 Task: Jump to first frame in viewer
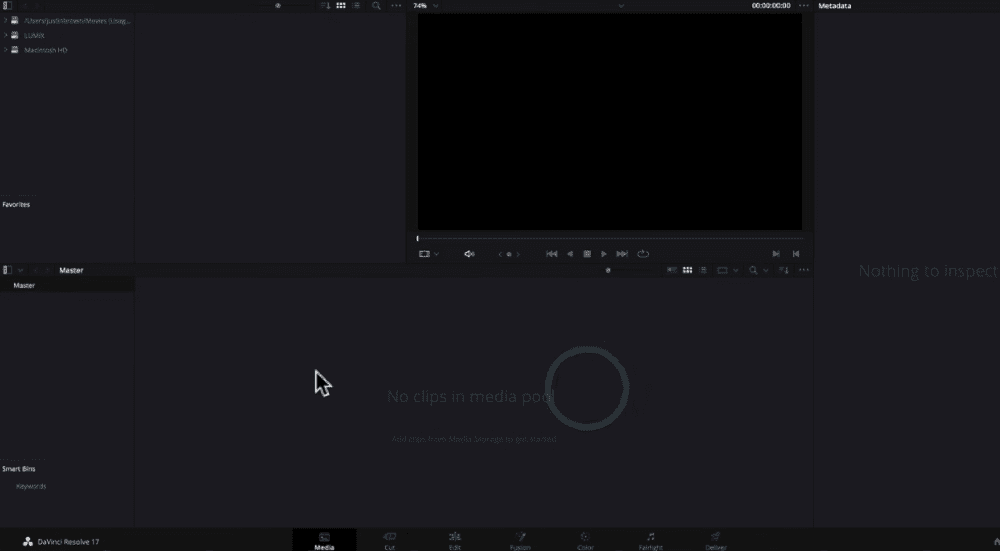click(x=551, y=254)
